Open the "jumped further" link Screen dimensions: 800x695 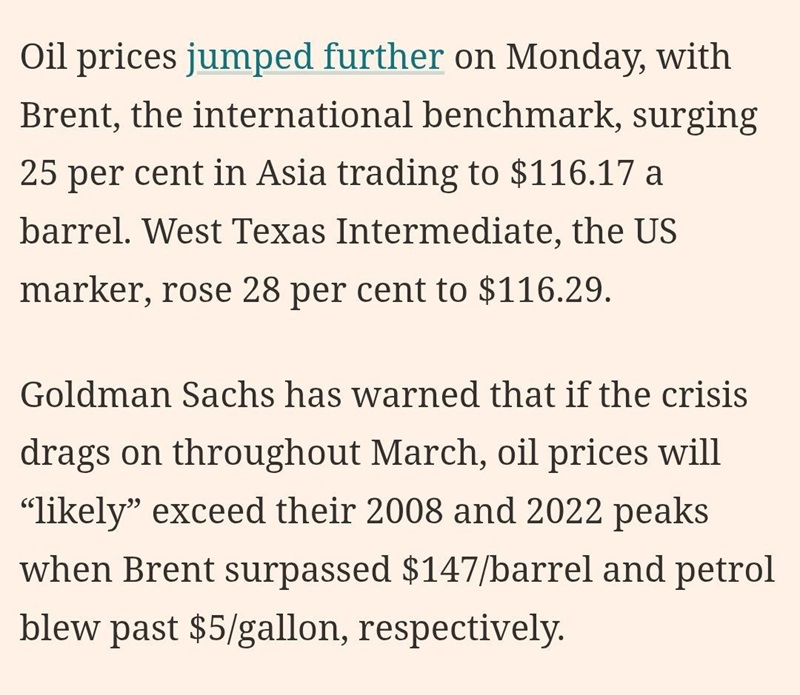(x=315, y=57)
